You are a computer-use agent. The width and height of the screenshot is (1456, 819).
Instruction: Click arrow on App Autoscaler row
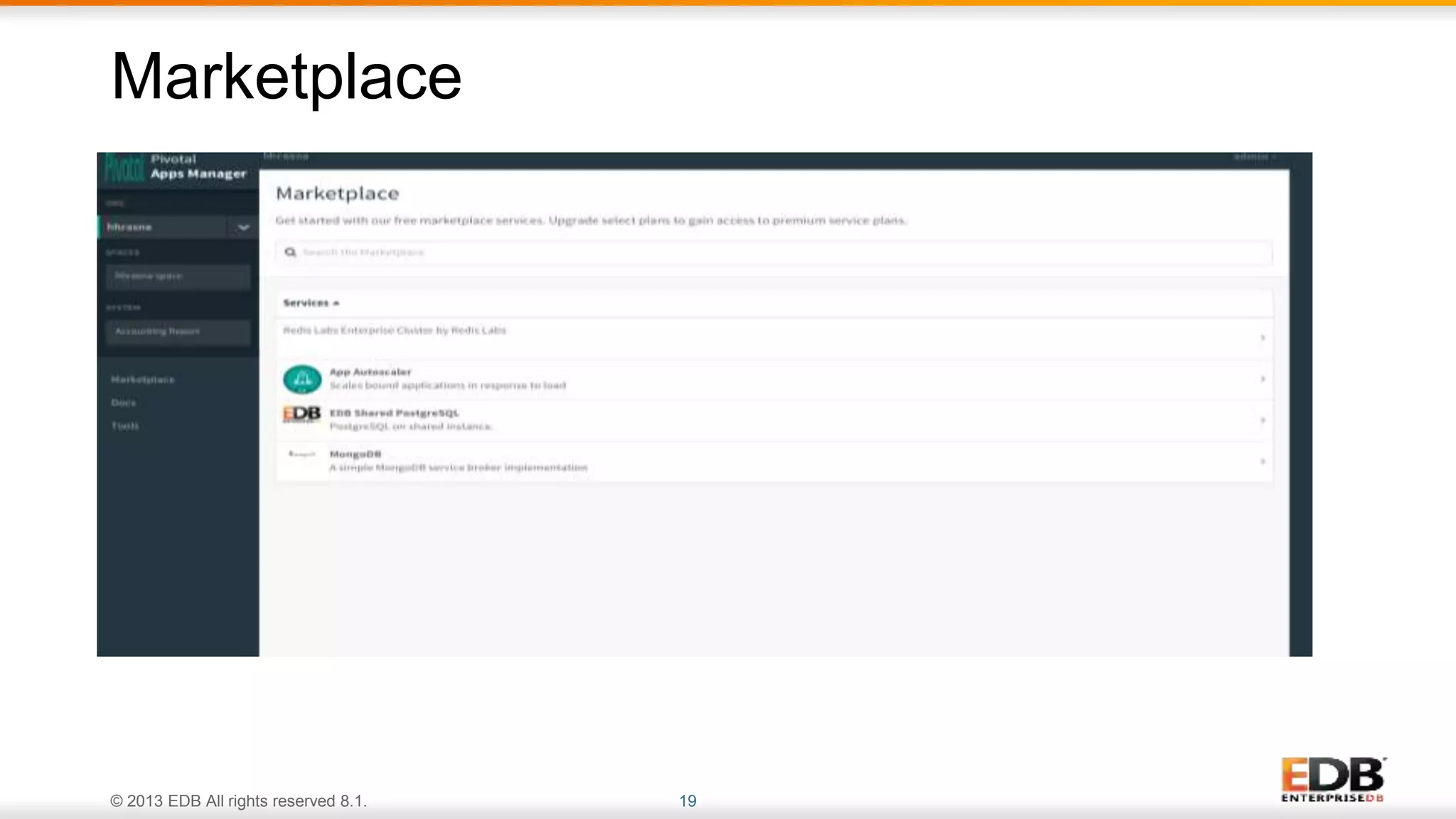click(x=1263, y=379)
